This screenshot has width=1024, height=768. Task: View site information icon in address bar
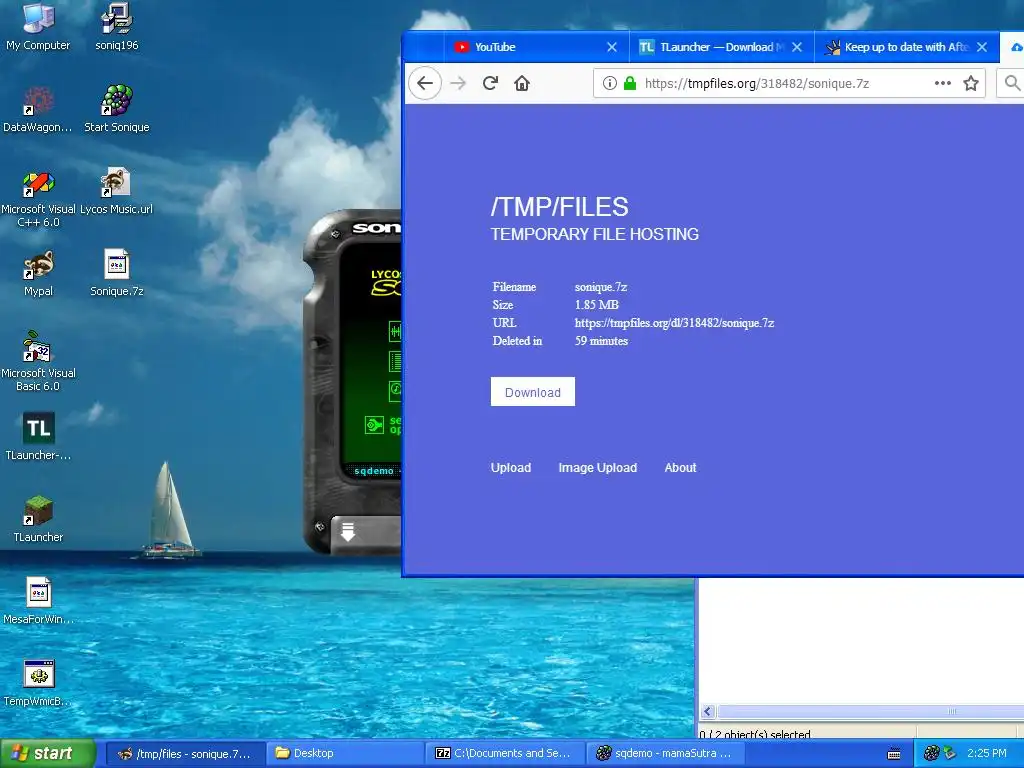(x=609, y=84)
